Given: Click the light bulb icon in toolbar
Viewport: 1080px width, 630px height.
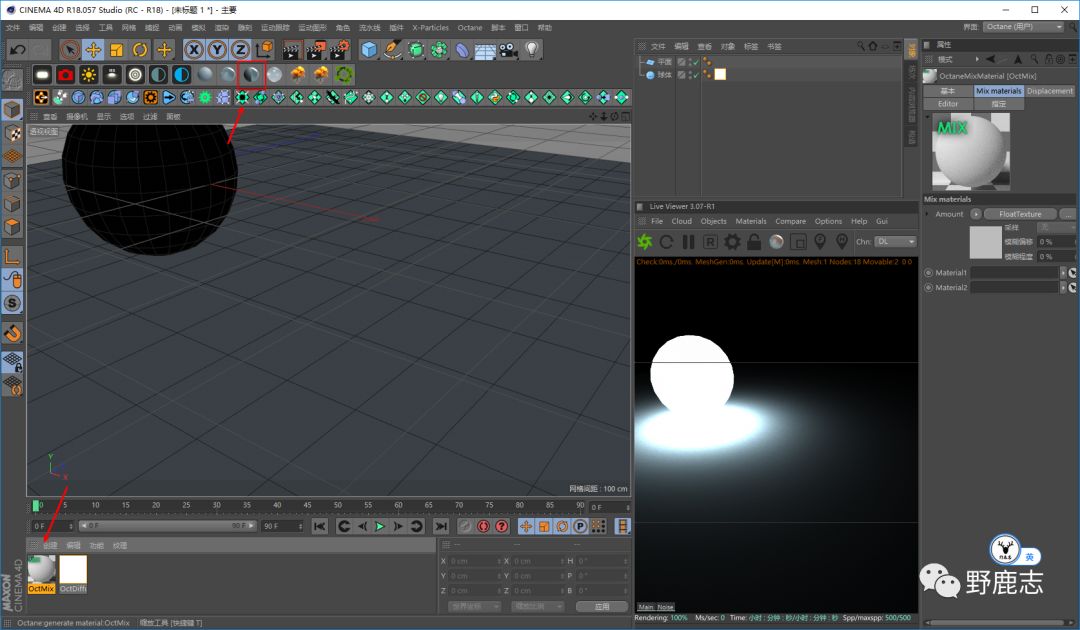Looking at the screenshot, I should [532, 50].
